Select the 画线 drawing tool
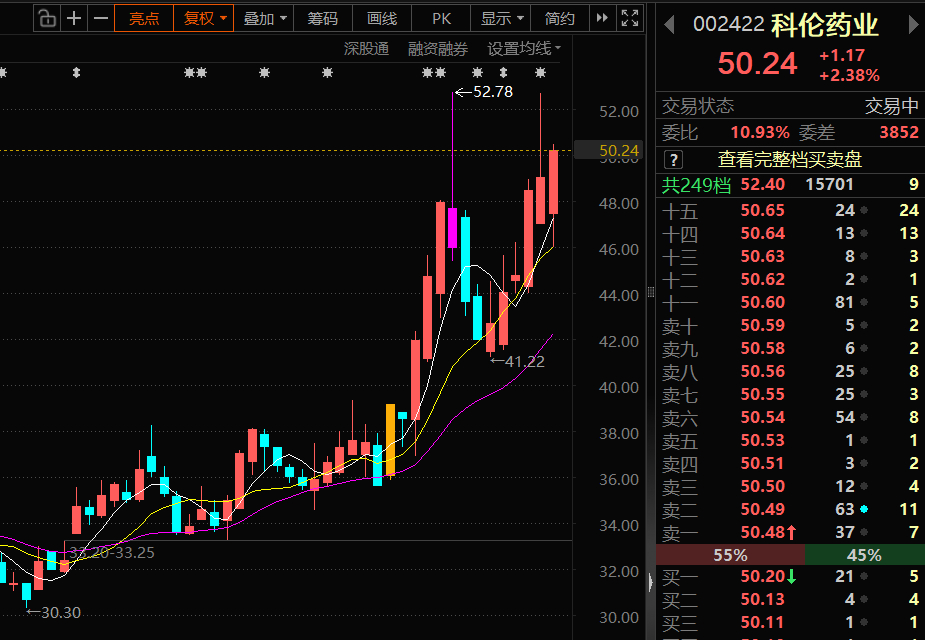The width and height of the screenshot is (925, 640). (x=382, y=18)
